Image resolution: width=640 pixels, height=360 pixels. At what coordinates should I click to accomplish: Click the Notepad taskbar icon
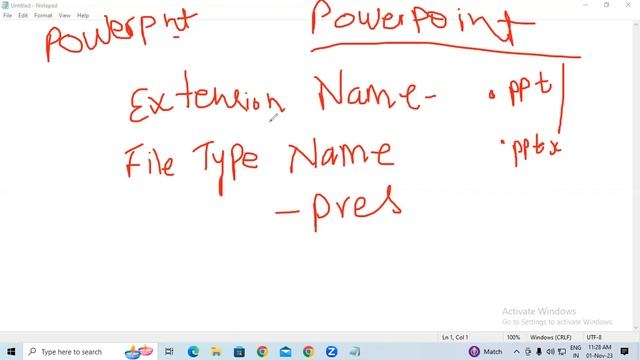point(355,351)
